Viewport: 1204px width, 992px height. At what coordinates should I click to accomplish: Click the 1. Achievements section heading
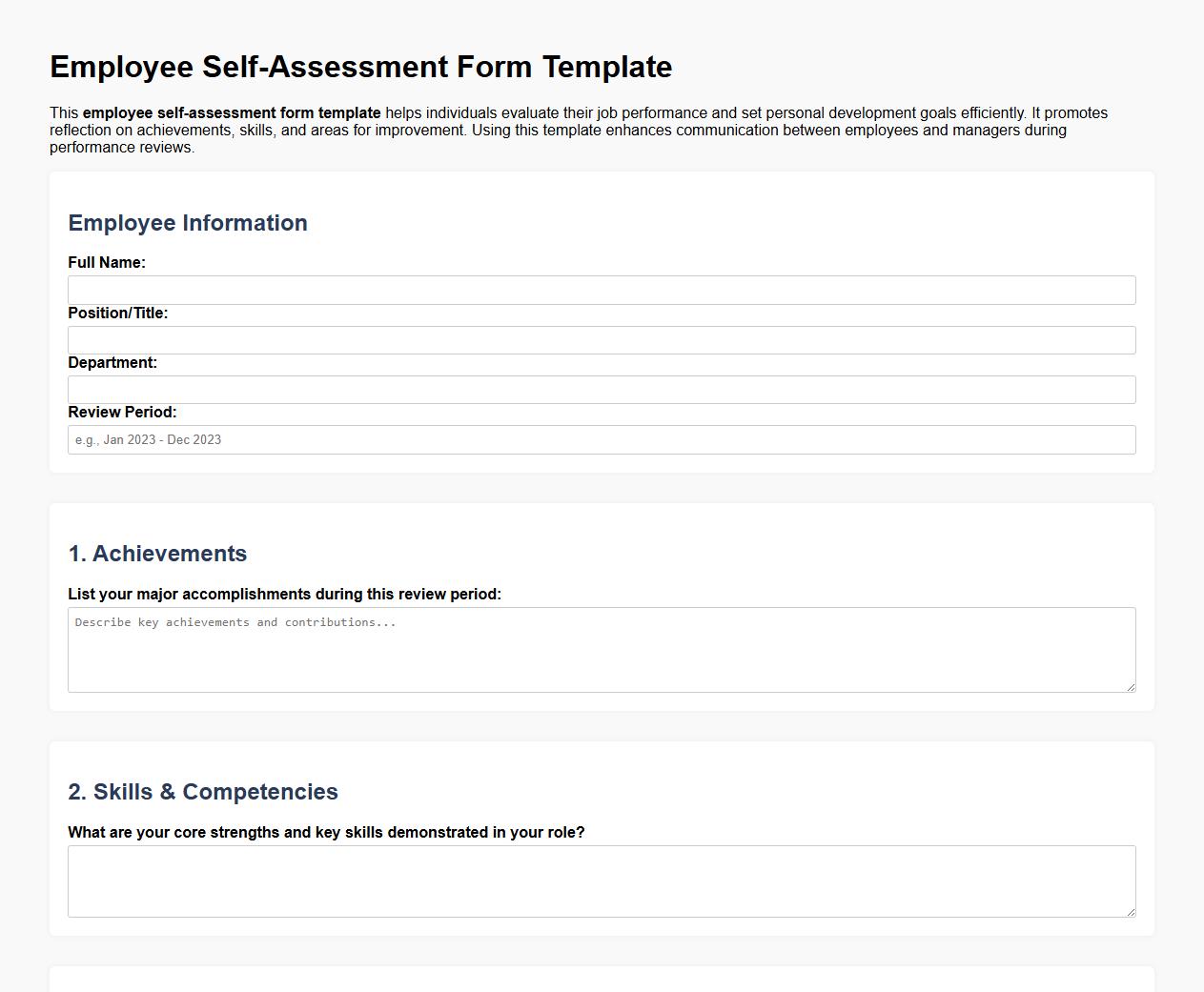click(157, 553)
